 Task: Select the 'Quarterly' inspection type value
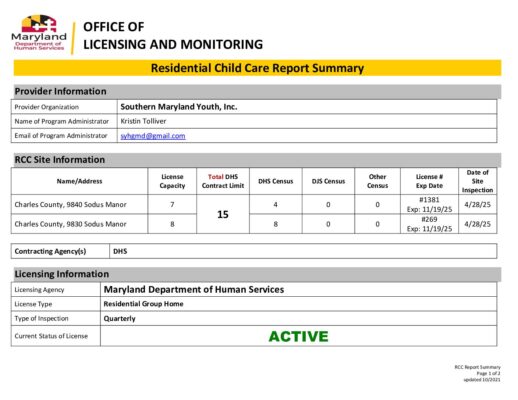[x=119, y=319]
